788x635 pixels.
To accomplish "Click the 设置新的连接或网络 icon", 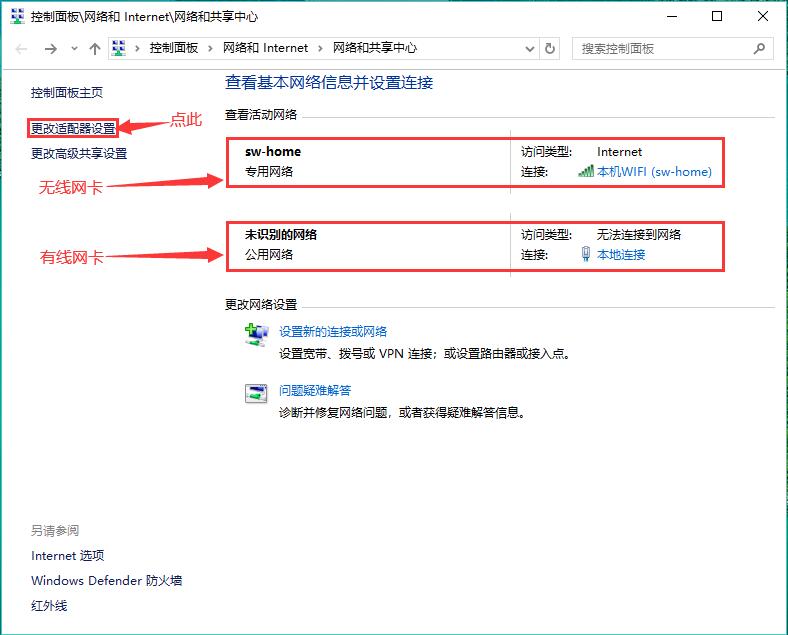I will [x=256, y=335].
